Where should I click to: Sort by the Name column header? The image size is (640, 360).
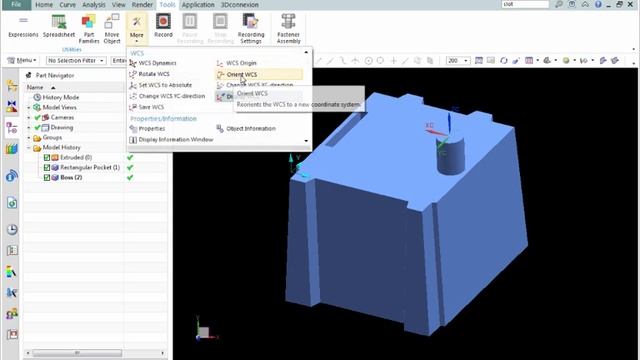click(35, 87)
